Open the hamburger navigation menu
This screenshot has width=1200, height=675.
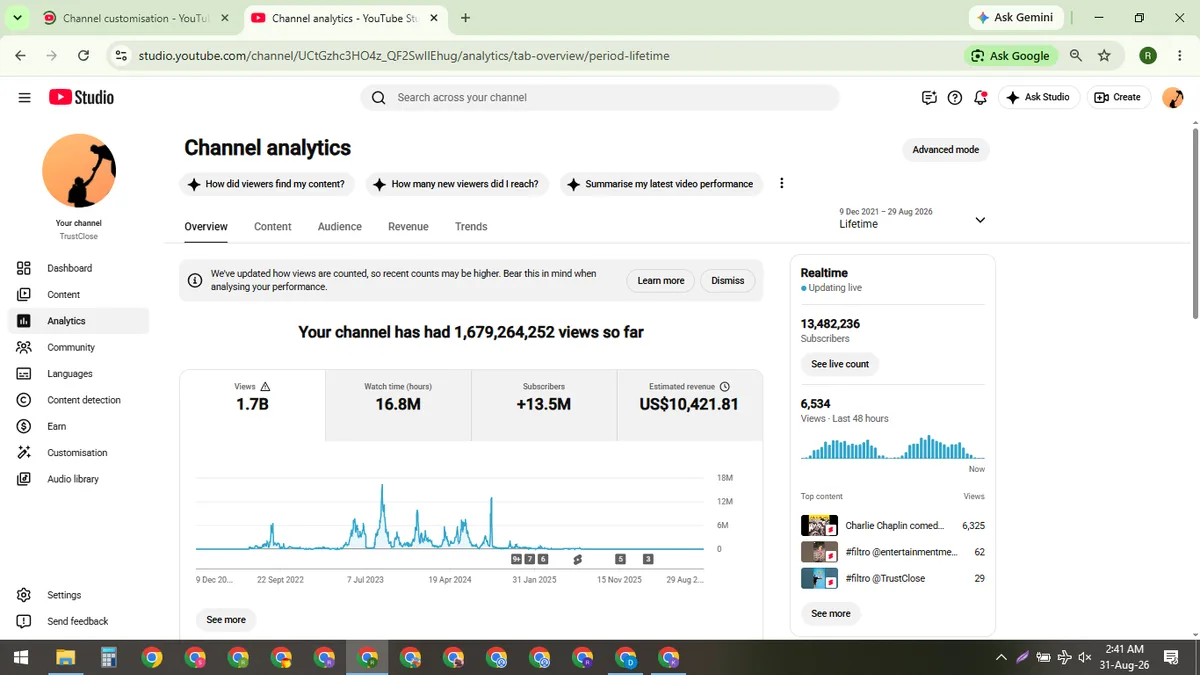(24, 97)
